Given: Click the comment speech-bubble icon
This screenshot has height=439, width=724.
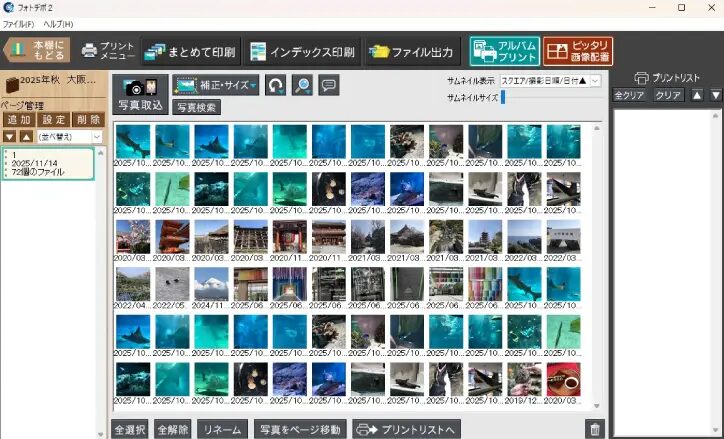Looking at the screenshot, I should (x=329, y=85).
